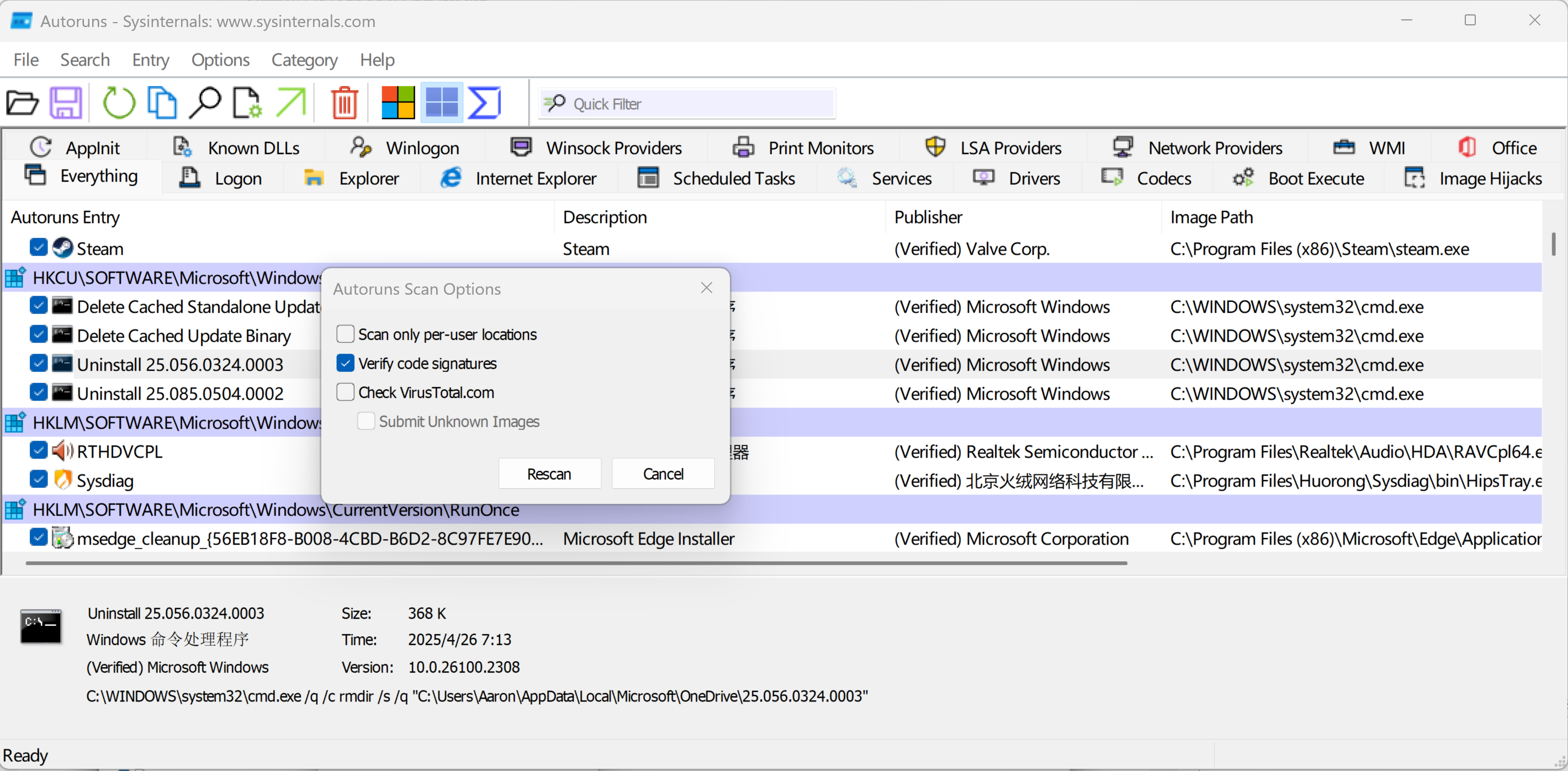Sort by the Publisher column header
Viewport: 1568px width, 771px height.
pos(1023,217)
